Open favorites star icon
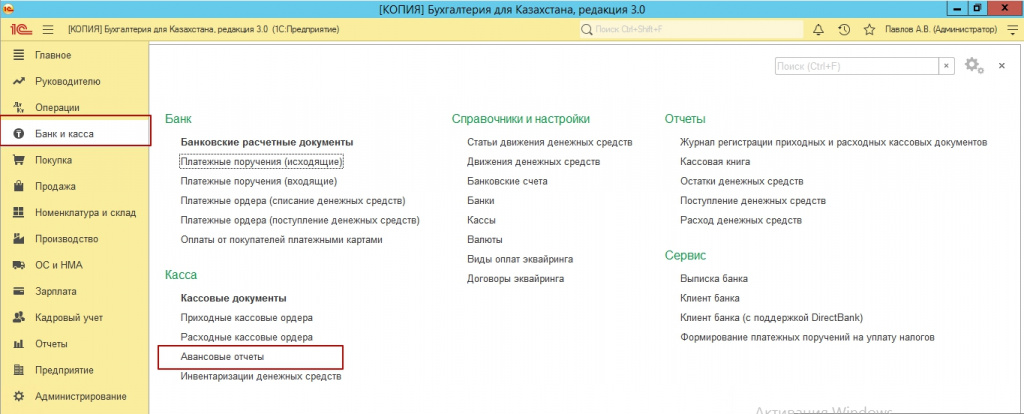 [x=869, y=29]
